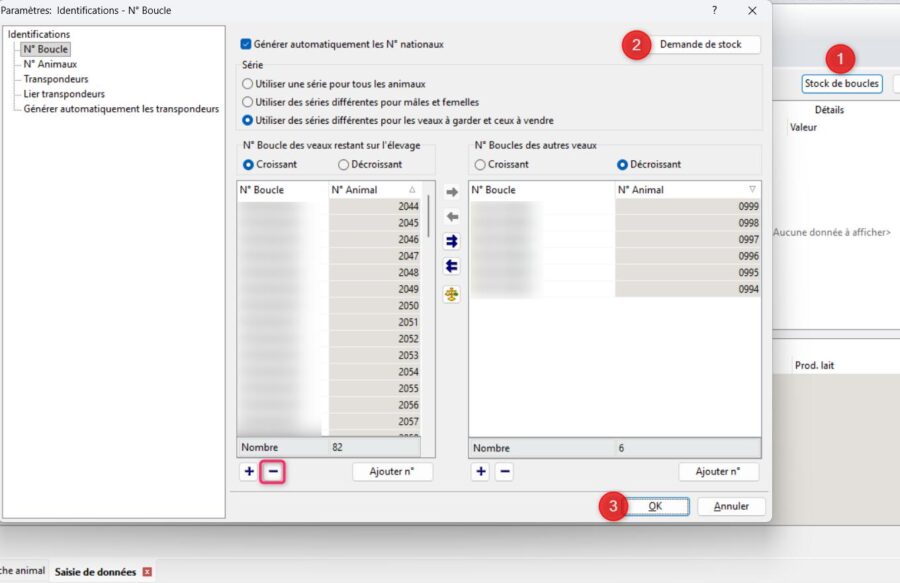
Task: Click plus icon under right tag list
Action: 481,472
